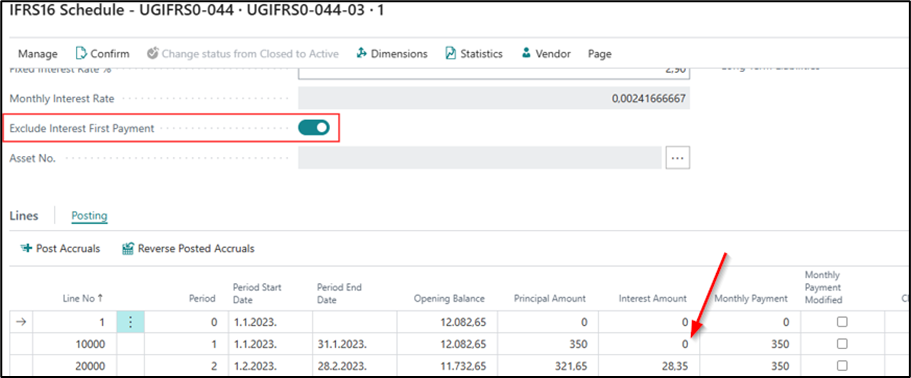
Task: Open Dimensions action
Action: 399,54
